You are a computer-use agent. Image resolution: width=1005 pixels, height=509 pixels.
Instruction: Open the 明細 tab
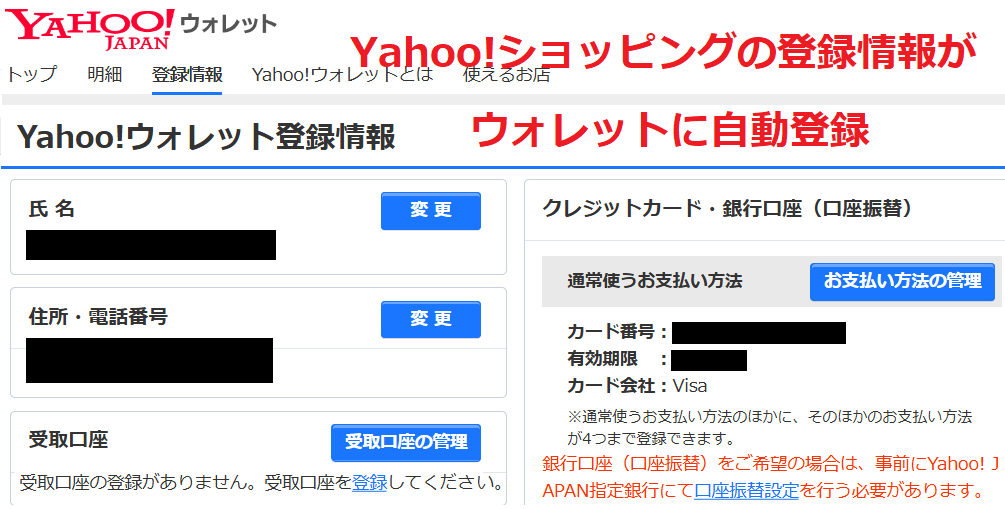coord(104,75)
